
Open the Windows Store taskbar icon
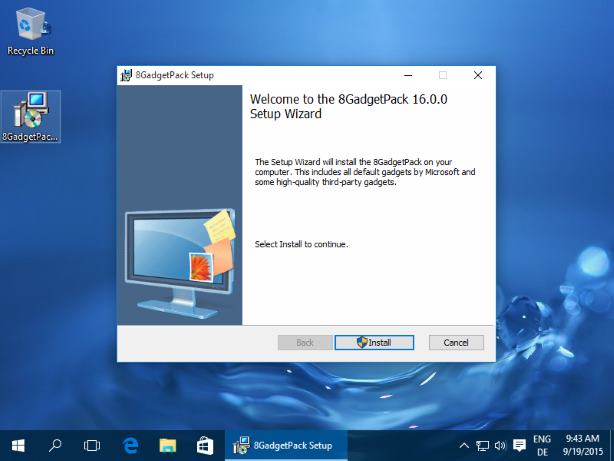205,445
